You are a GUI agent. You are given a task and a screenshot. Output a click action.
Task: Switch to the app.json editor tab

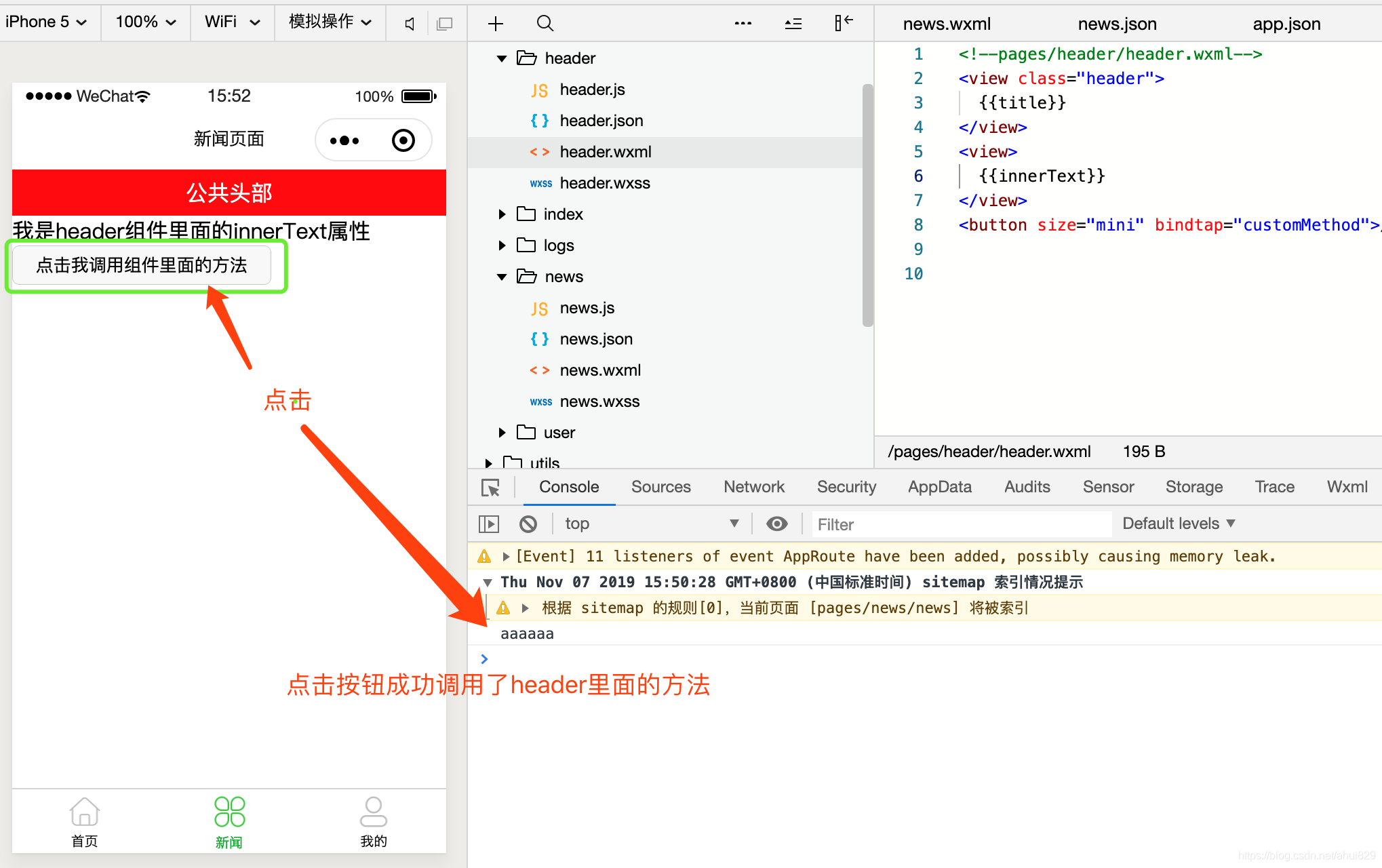pyautogui.click(x=1286, y=23)
